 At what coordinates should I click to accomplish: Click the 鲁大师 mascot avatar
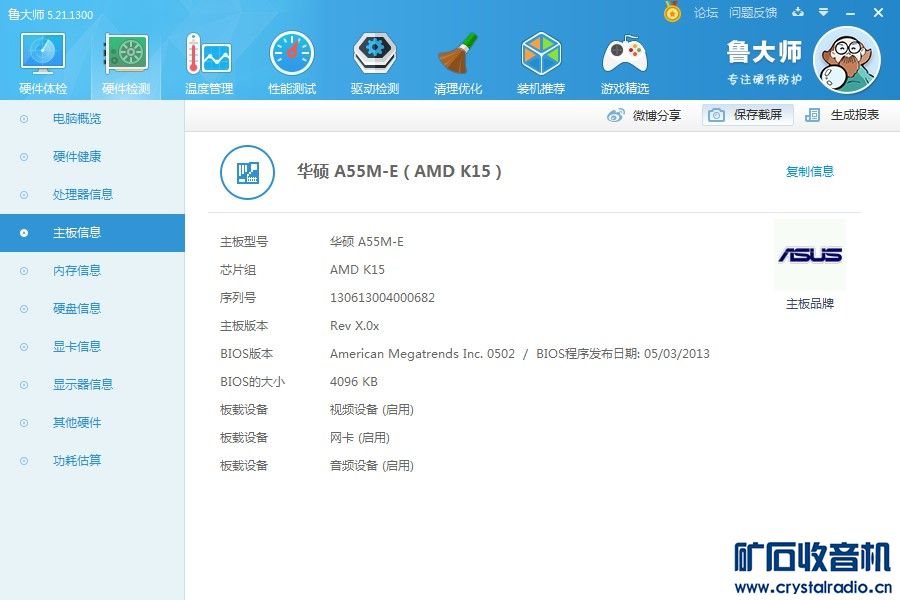point(846,59)
